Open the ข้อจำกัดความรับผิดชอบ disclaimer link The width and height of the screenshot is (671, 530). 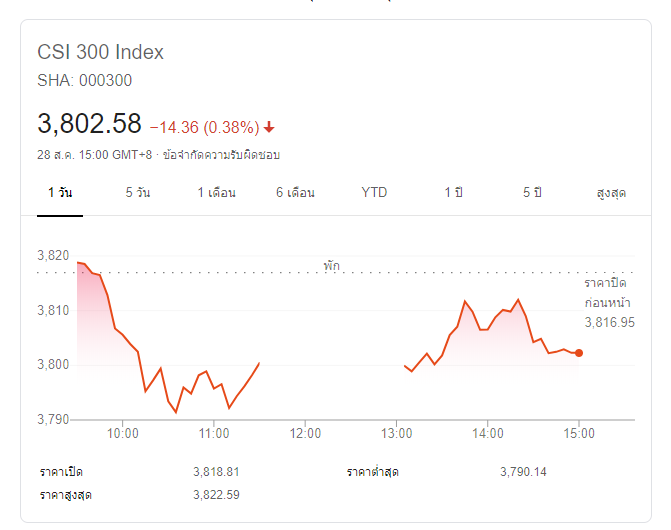221,155
